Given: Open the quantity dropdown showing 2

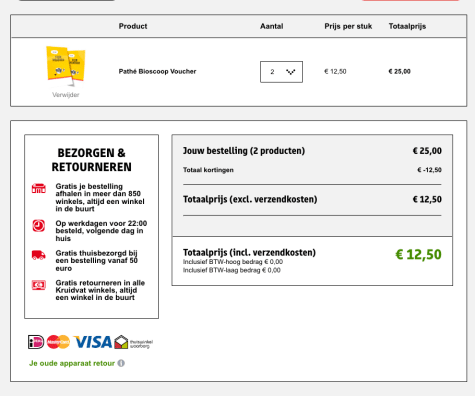Looking at the screenshot, I should click(281, 72).
